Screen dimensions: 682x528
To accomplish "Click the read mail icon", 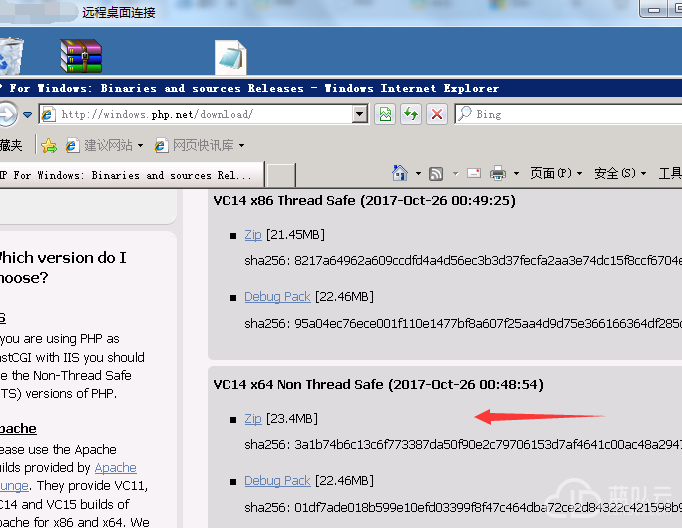I will click(x=474, y=173).
